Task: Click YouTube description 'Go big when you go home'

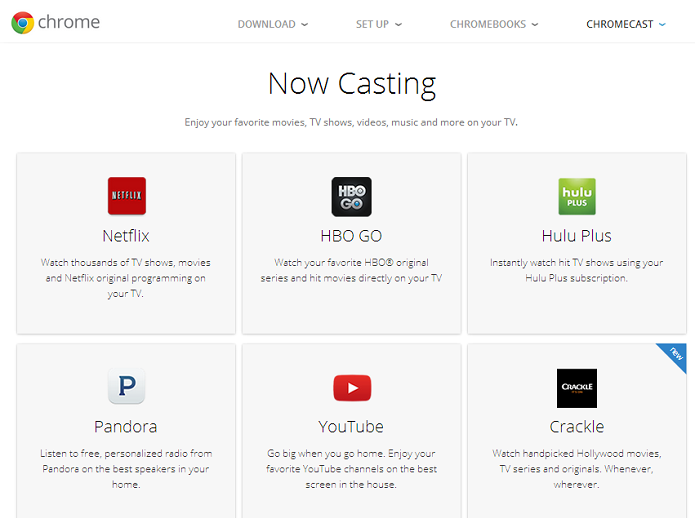Action: [351, 469]
